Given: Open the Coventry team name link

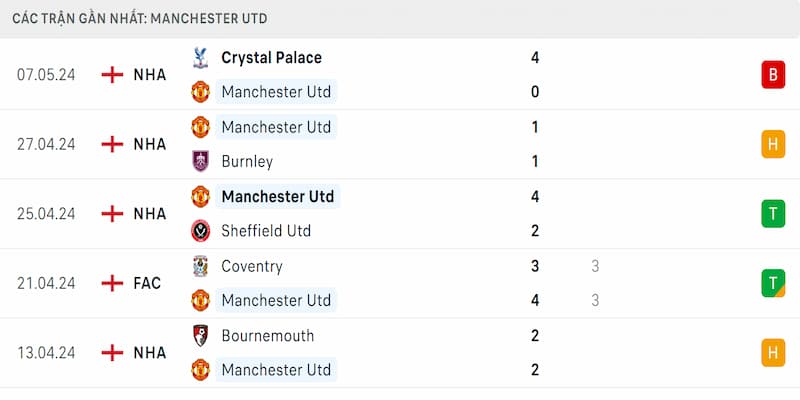Looking at the screenshot, I should click(x=252, y=266).
